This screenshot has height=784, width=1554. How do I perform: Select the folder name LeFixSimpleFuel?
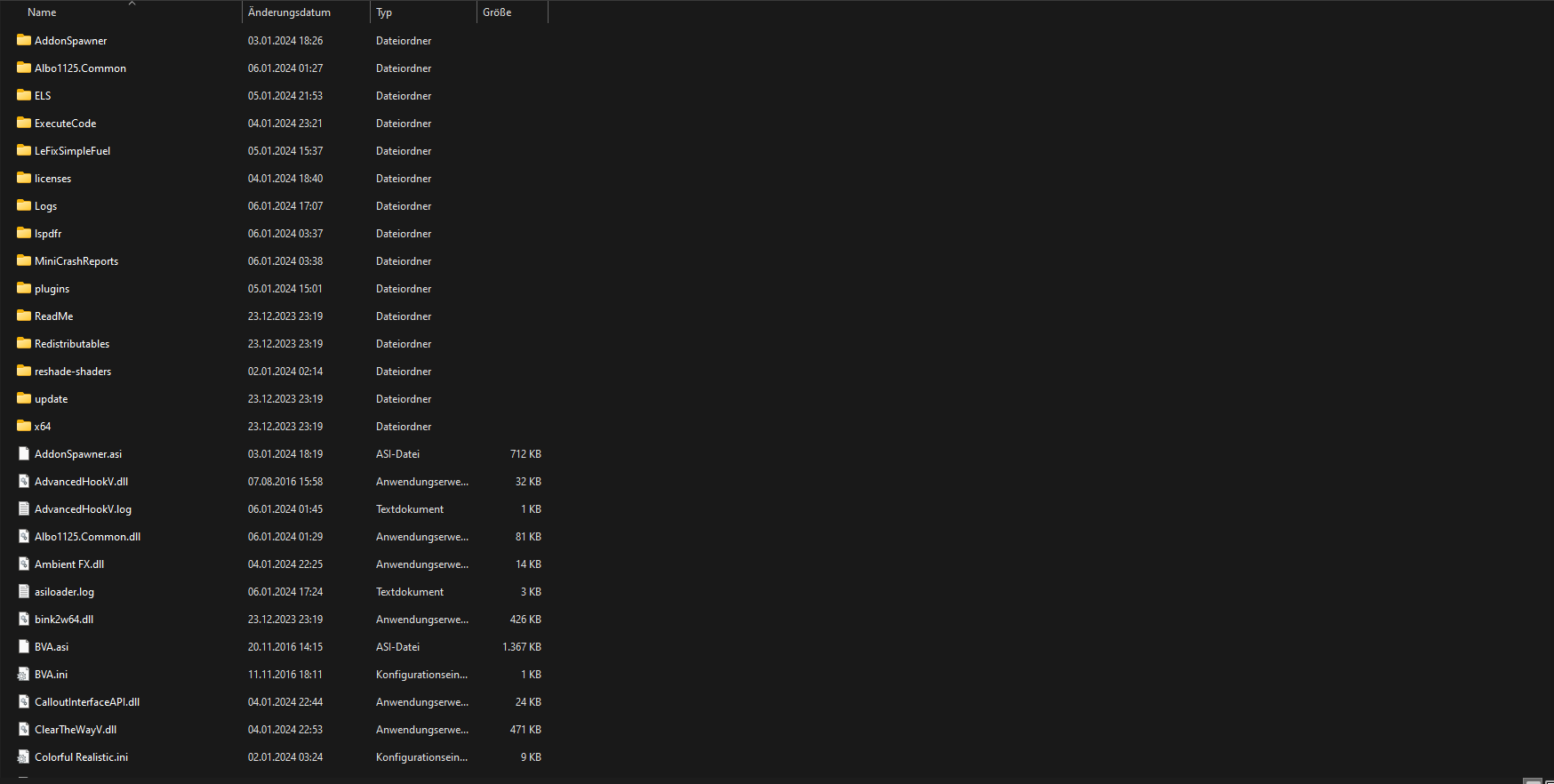pyautogui.click(x=73, y=151)
